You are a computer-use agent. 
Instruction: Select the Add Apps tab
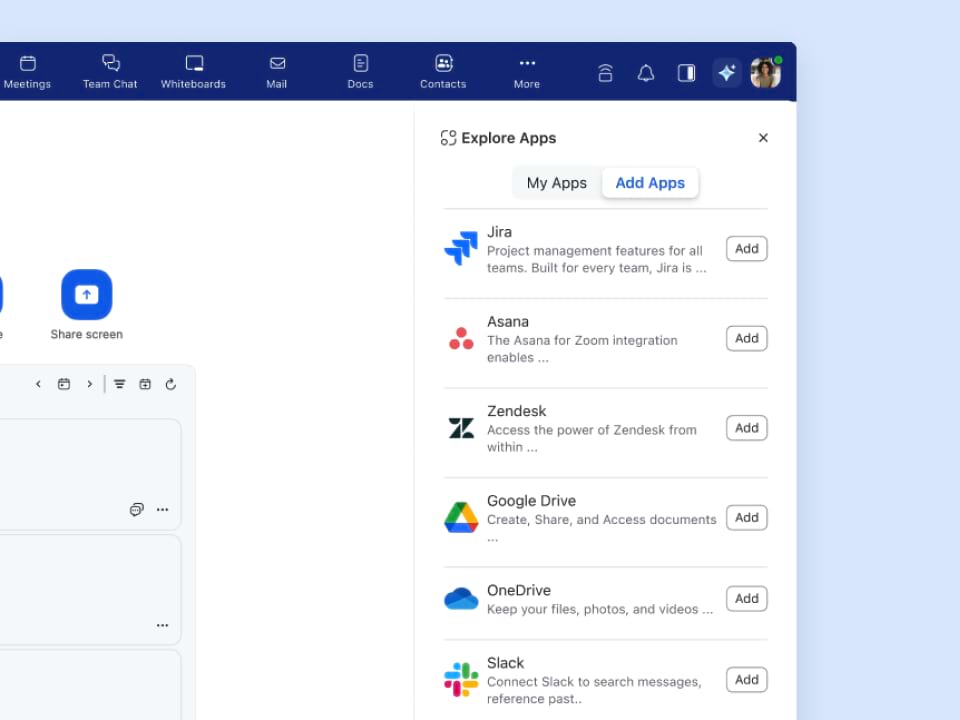(650, 183)
